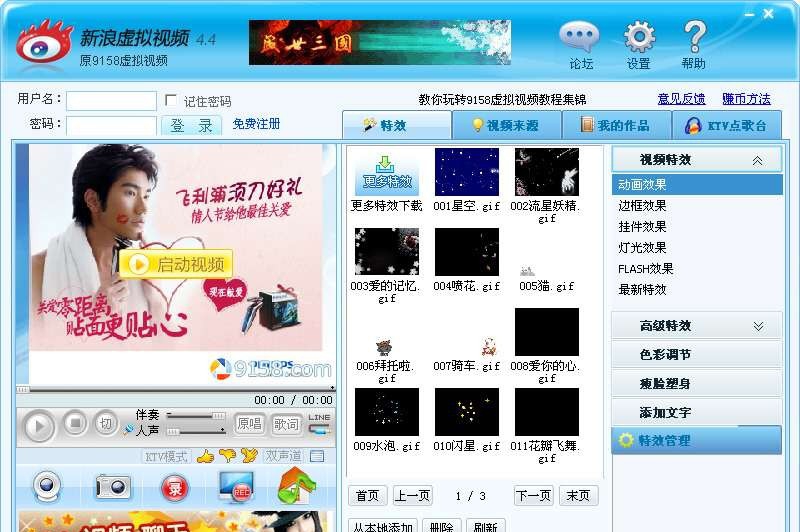Toggle the 原唱 original vocal button
800x532 pixels.
click(249, 424)
